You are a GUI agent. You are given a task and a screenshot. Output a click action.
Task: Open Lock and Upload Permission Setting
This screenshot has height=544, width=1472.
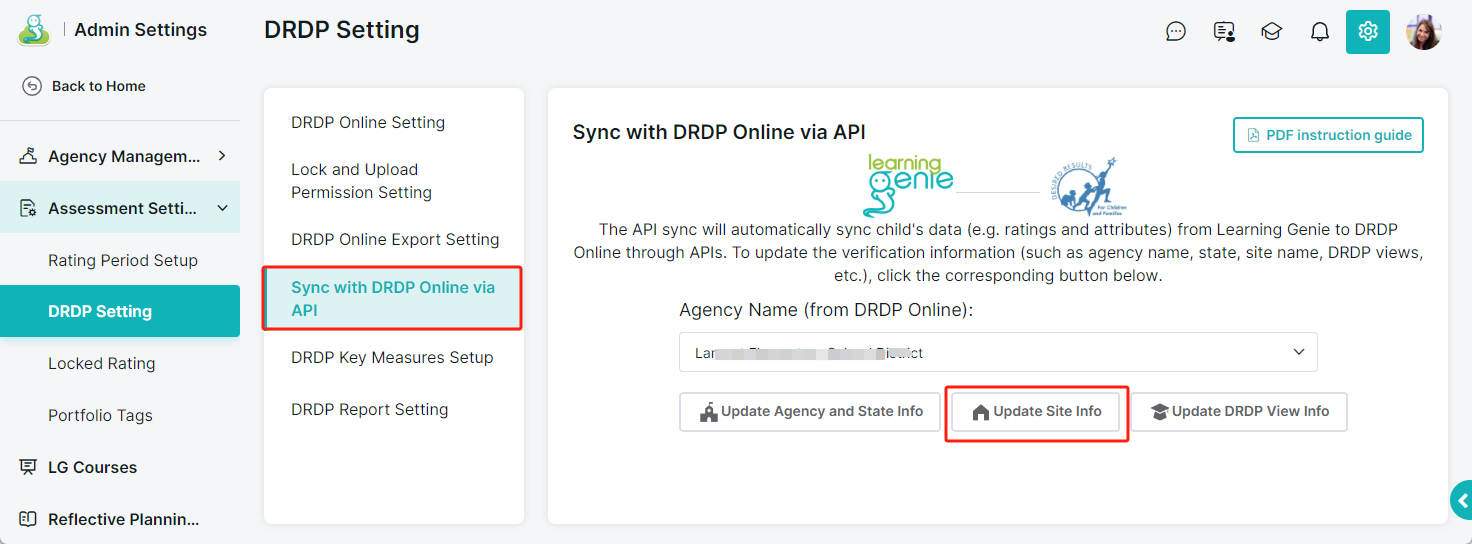[x=362, y=181]
